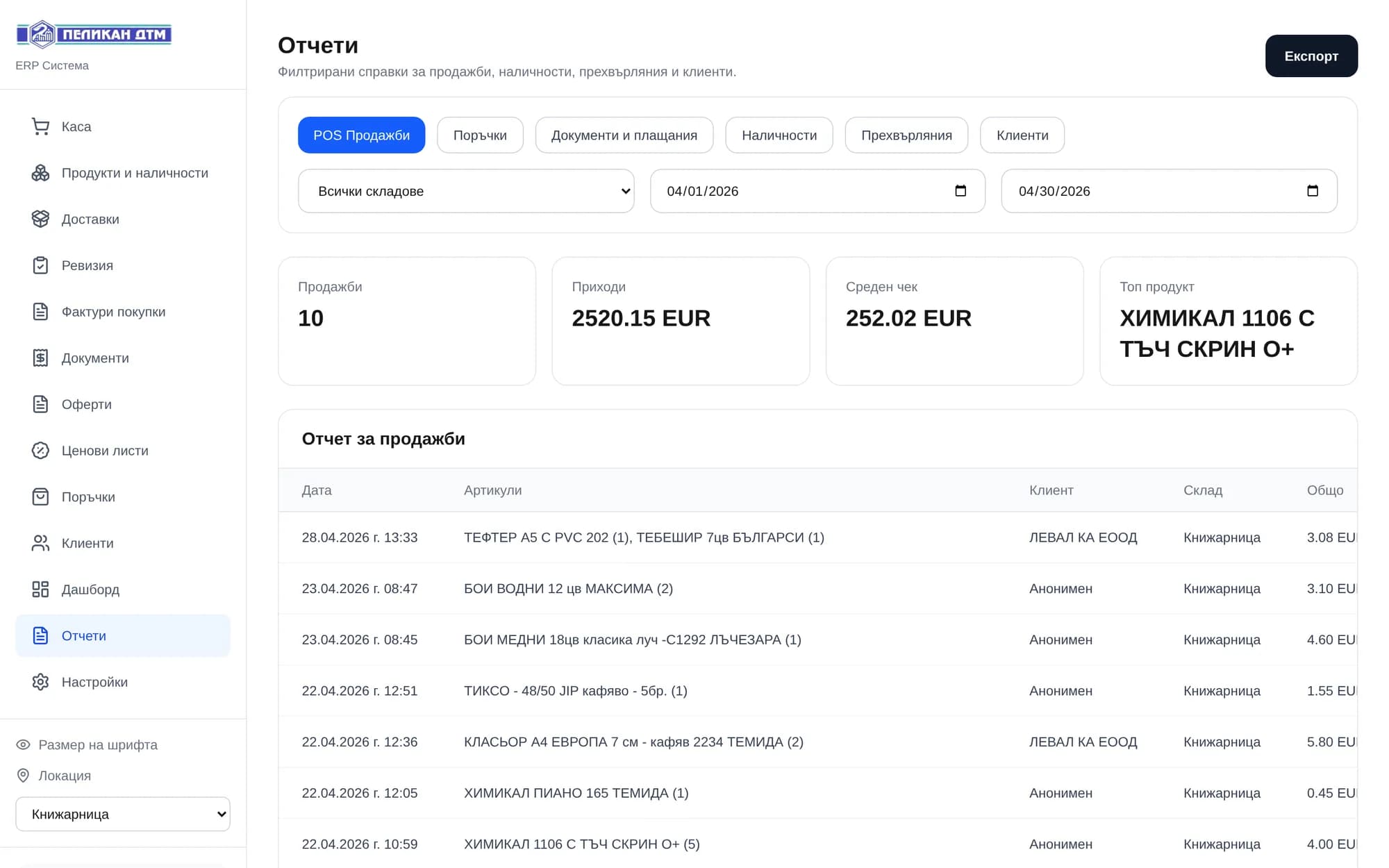Select the POS Продажби tab
Screen dimensions: 1389x868
tap(361, 135)
